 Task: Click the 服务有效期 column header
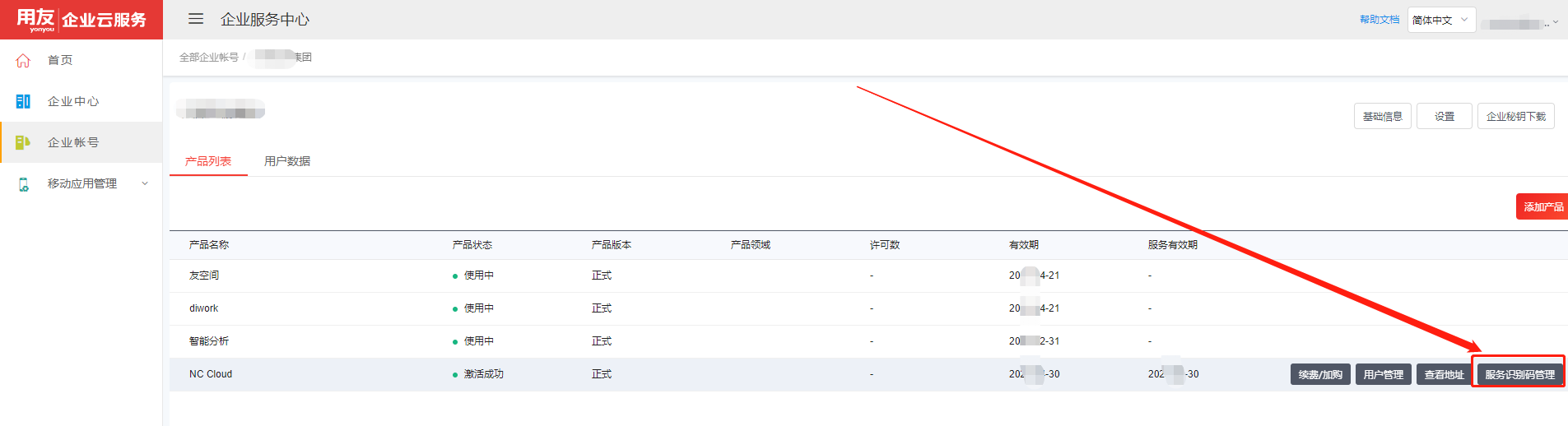point(1173,245)
